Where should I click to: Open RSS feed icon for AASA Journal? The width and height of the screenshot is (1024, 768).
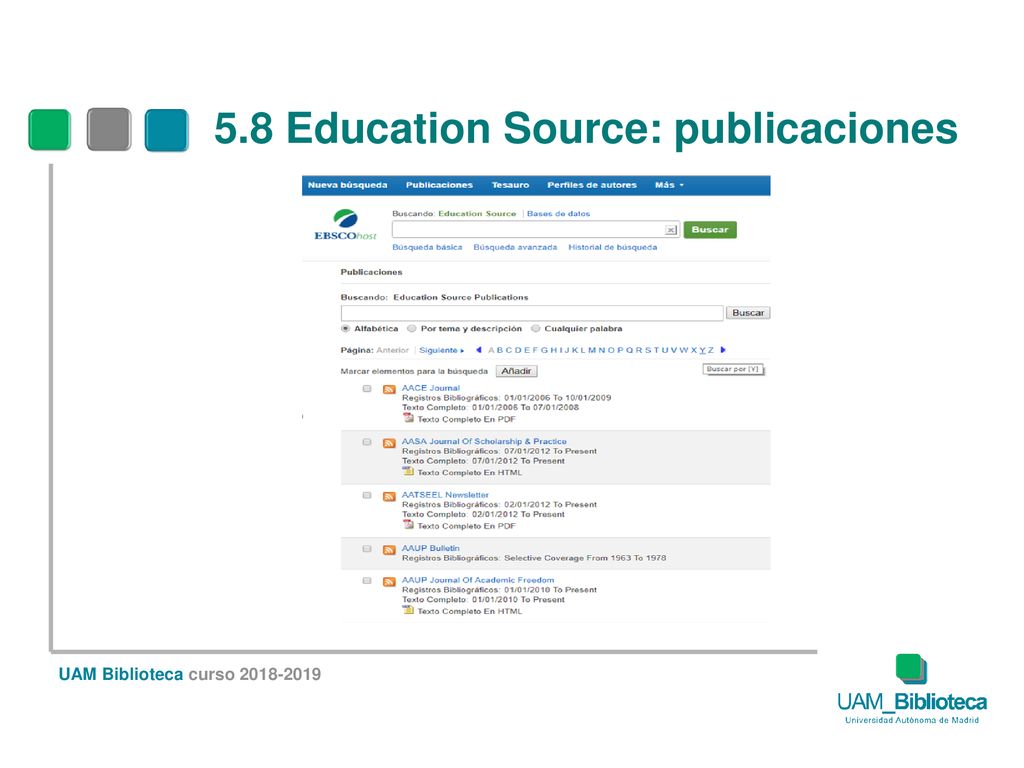tap(389, 443)
